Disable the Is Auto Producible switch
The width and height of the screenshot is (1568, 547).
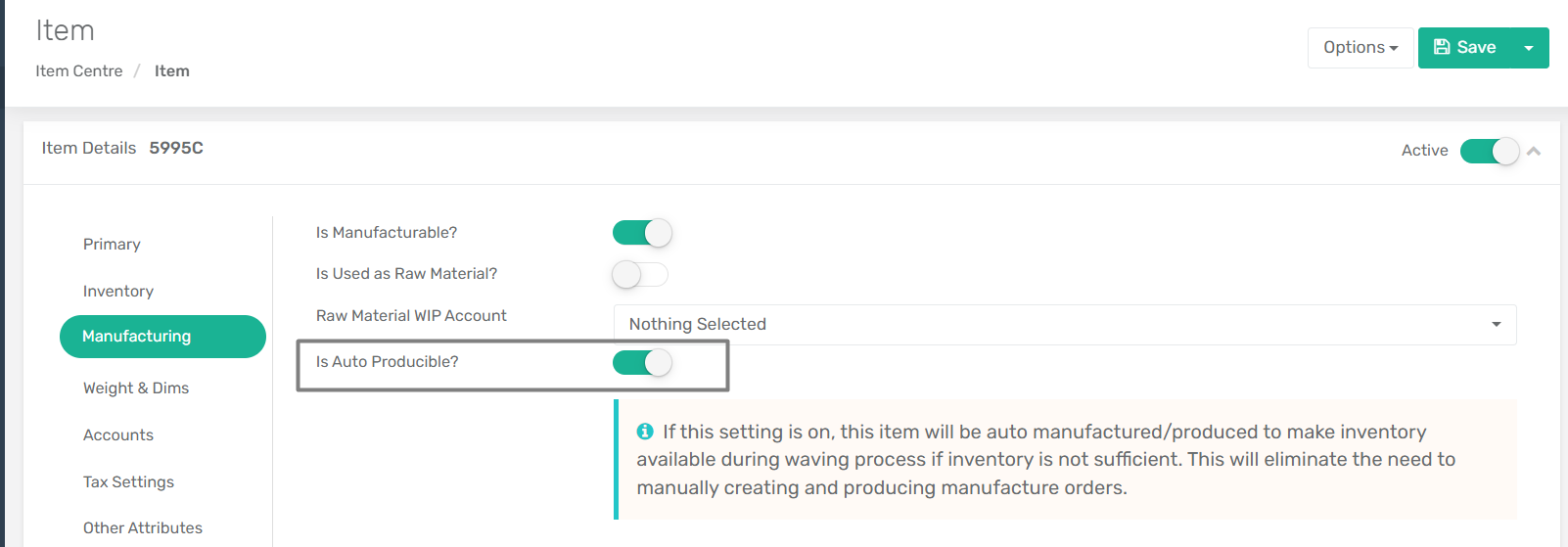pos(642,363)
